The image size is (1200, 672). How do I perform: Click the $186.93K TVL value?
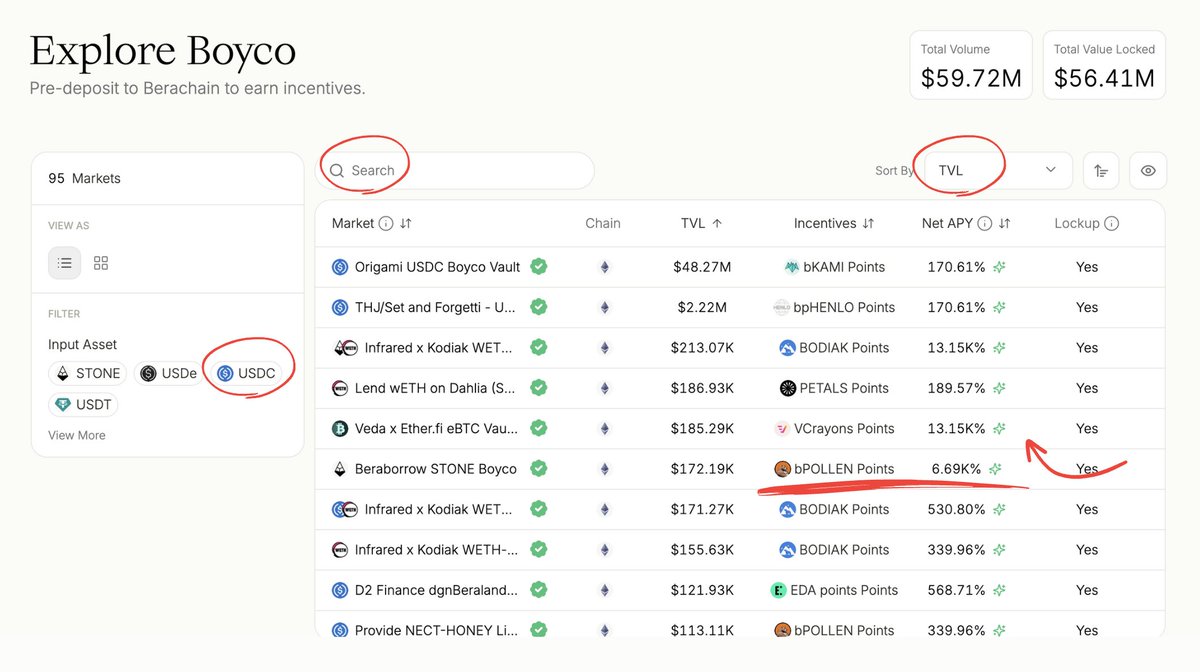[702, 388]
